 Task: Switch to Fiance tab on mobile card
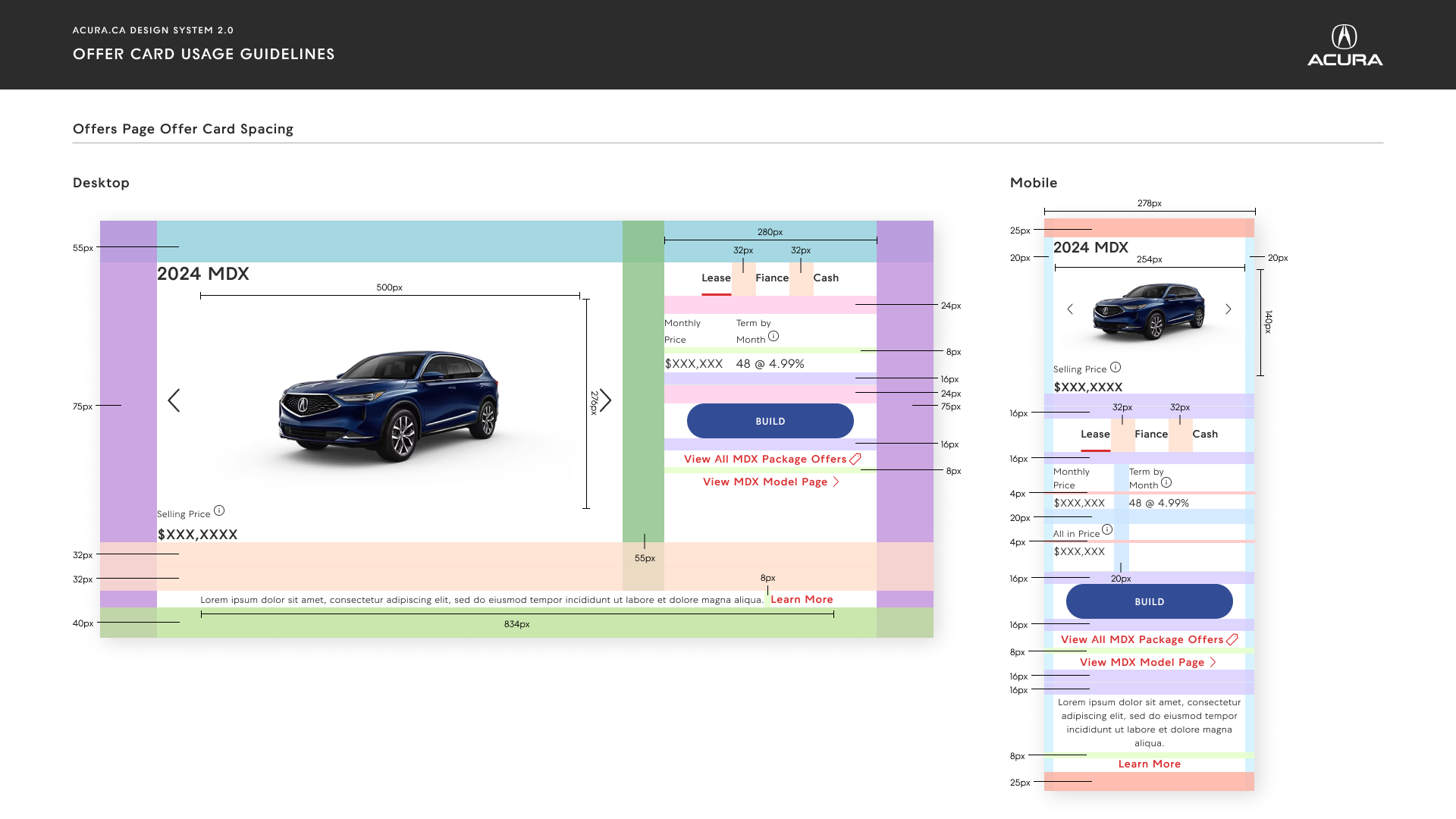[1151, 435]
